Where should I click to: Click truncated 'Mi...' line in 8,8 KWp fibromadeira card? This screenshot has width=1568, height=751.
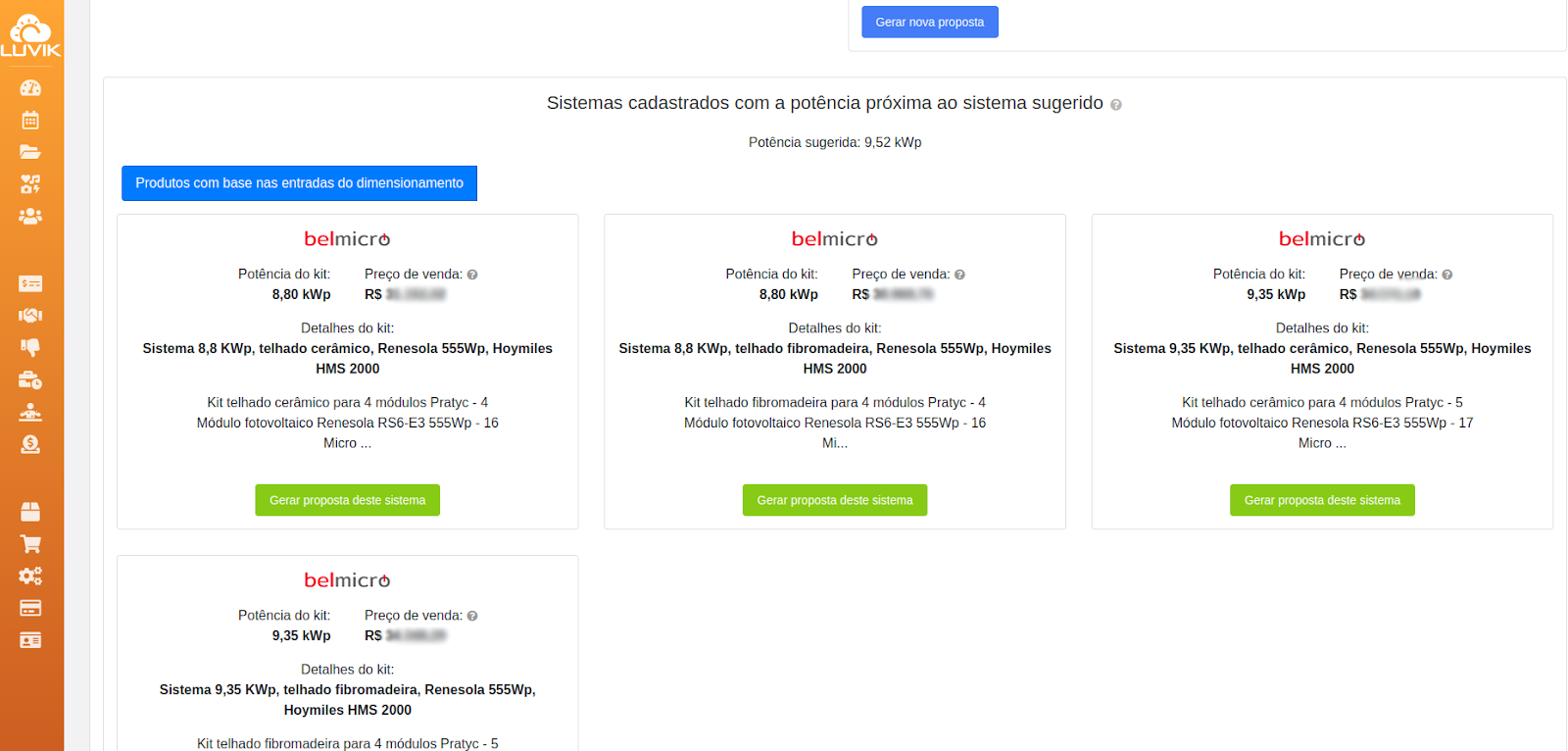(835, 444)
